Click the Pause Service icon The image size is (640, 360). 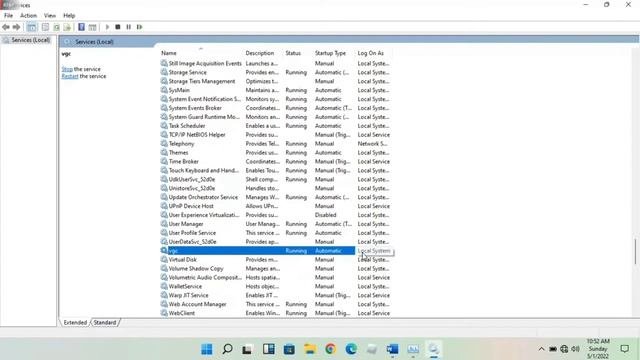(129, 27)
